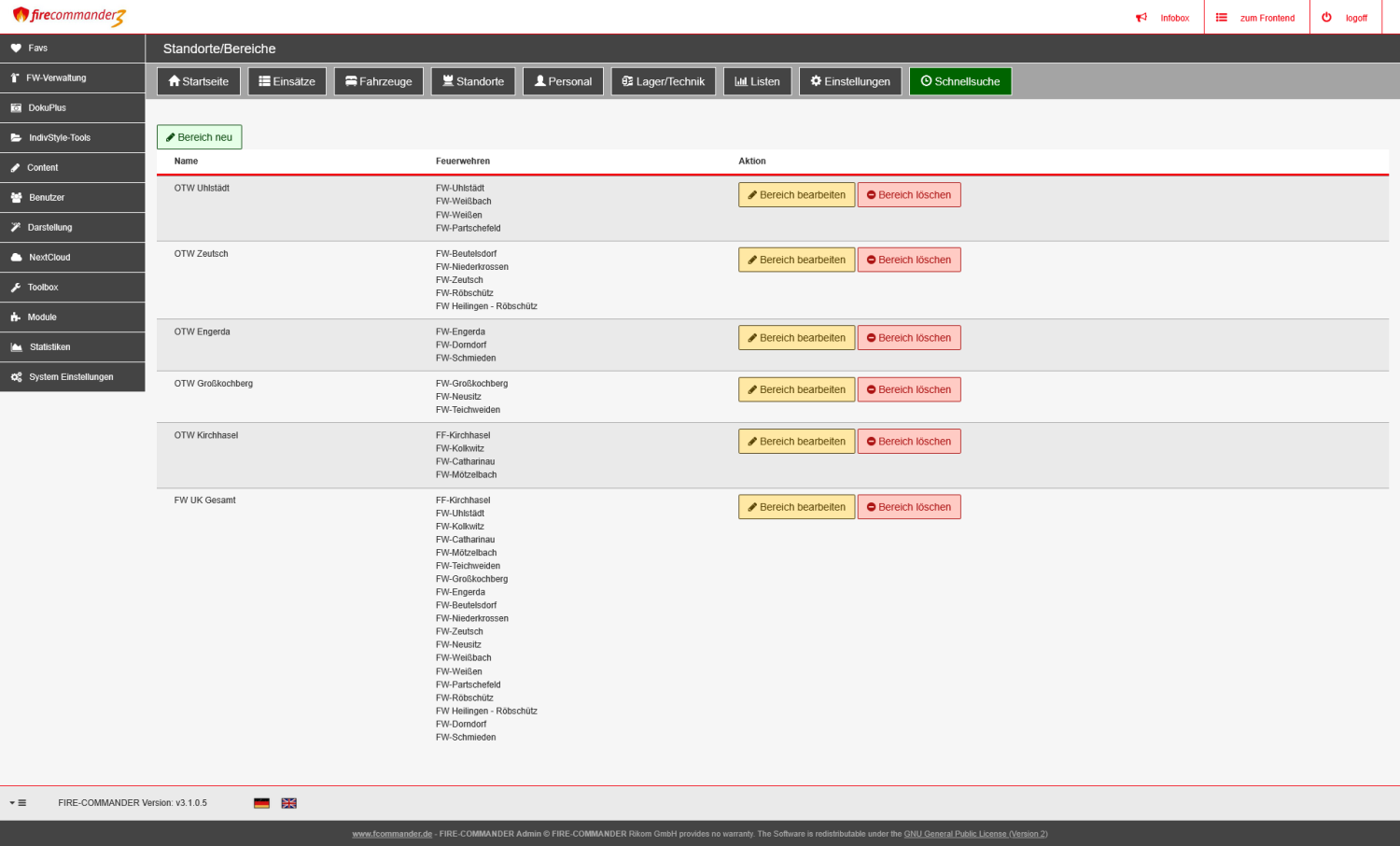Click the logoff power icon
This screenshot has height=846, width=1400.
tap(1326, 18)
